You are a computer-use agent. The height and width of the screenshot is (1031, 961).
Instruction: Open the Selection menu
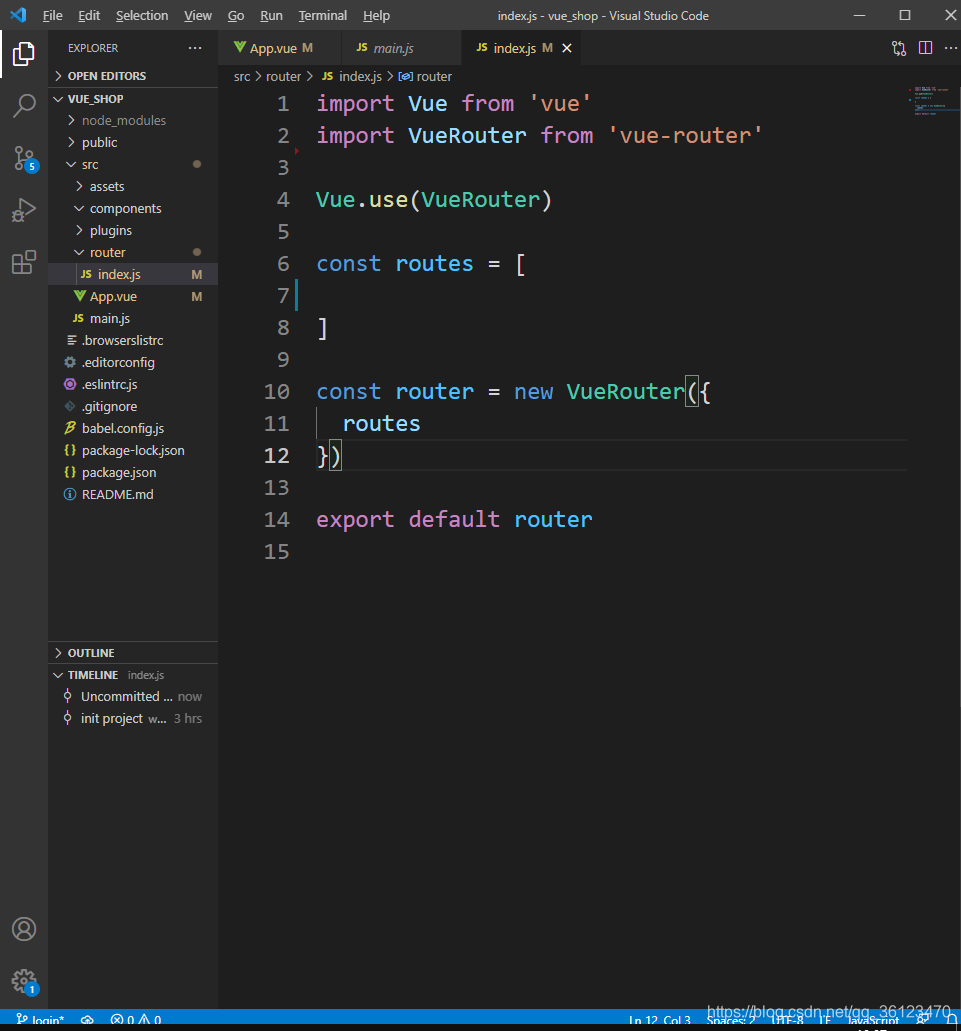pyautogui.click(x=142, y=15)
